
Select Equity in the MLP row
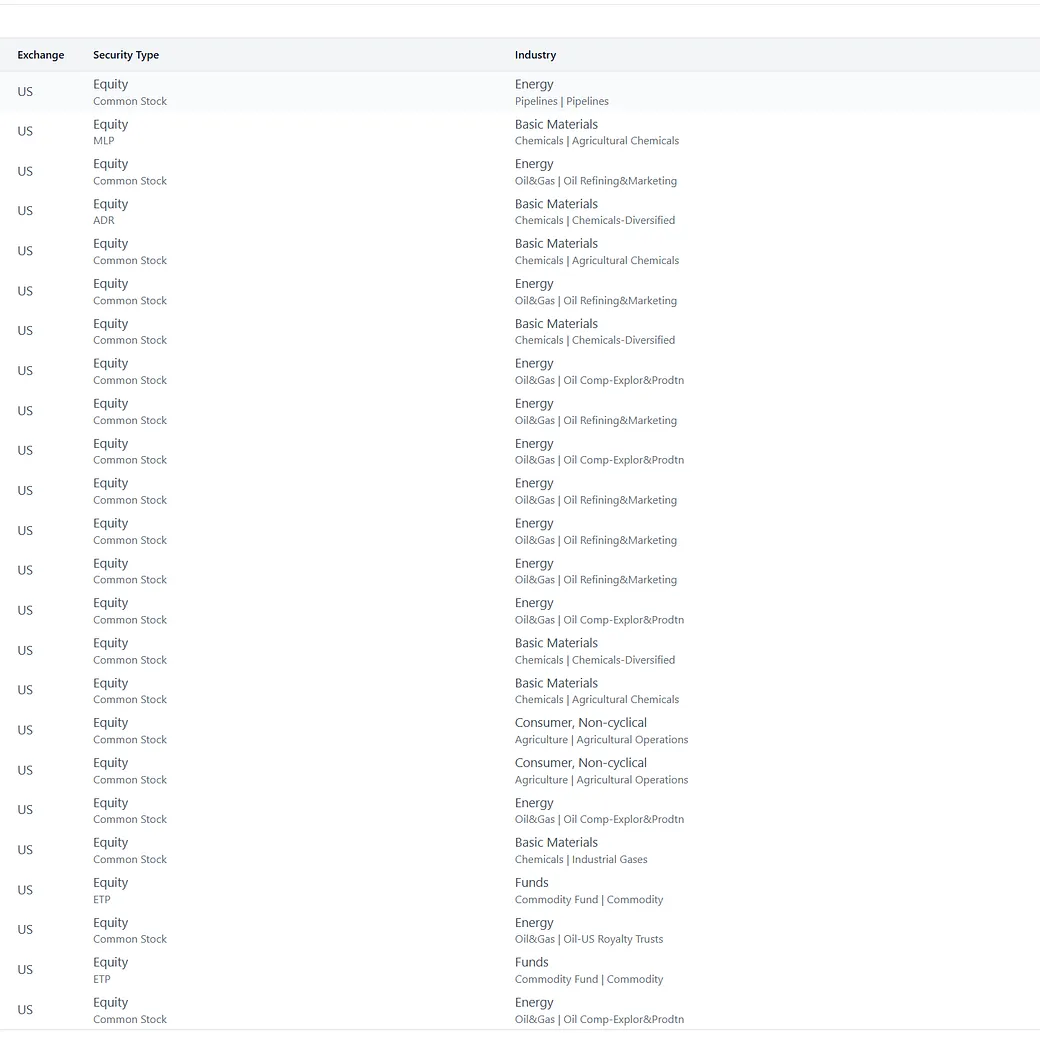(111, 125)
